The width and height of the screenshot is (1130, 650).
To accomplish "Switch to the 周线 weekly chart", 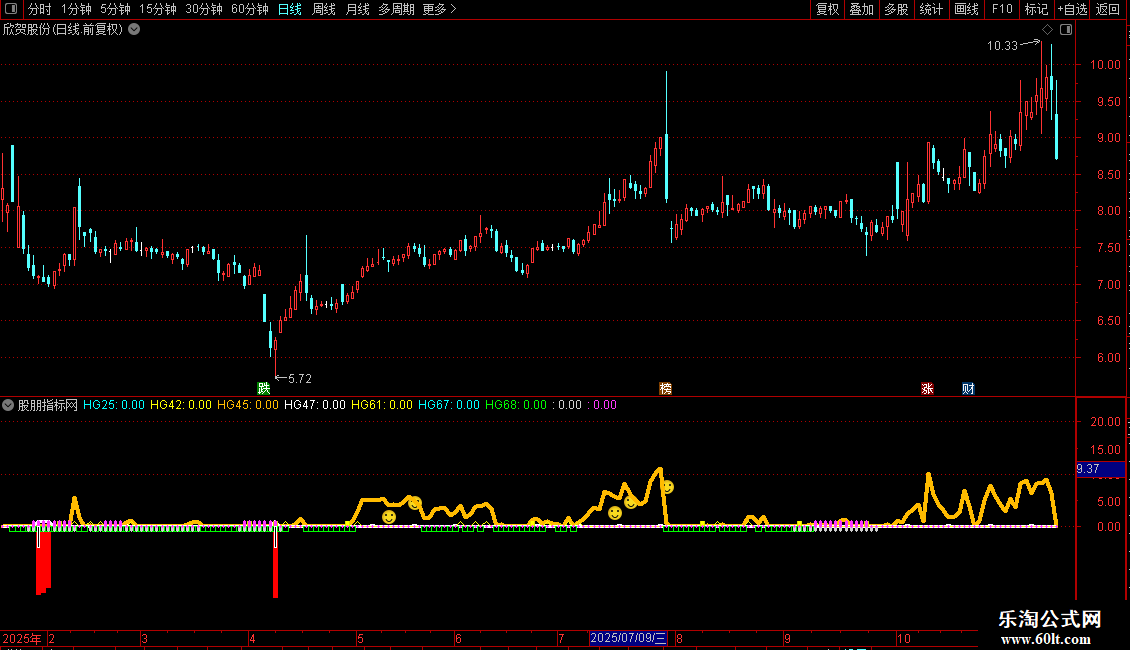I will pyautogui.click(x=324, y=9).
